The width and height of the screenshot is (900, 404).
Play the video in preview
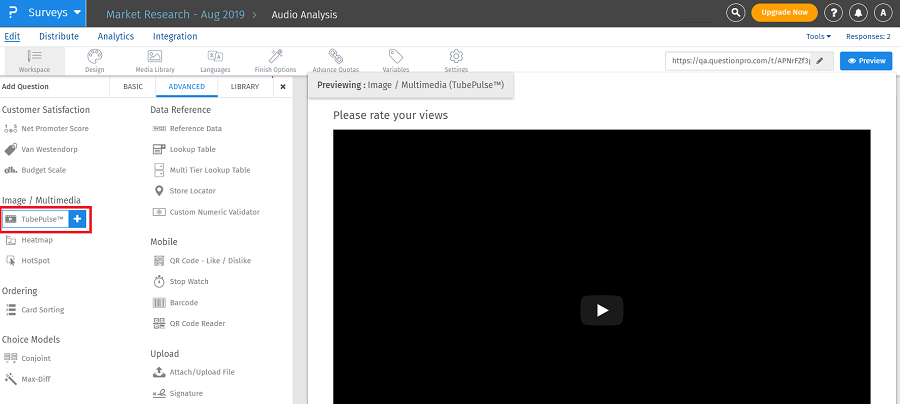pos(601,310)
